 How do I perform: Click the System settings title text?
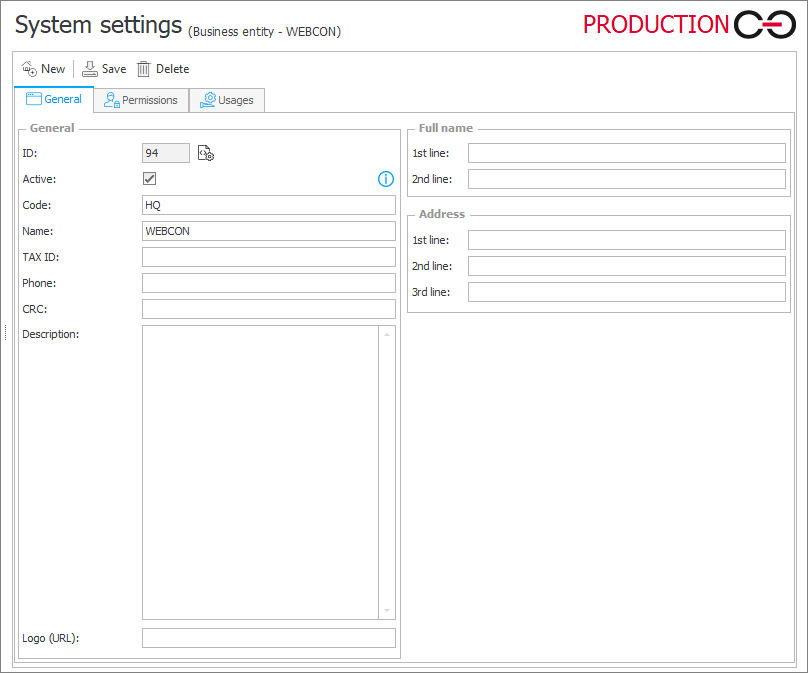coord(98,25)
